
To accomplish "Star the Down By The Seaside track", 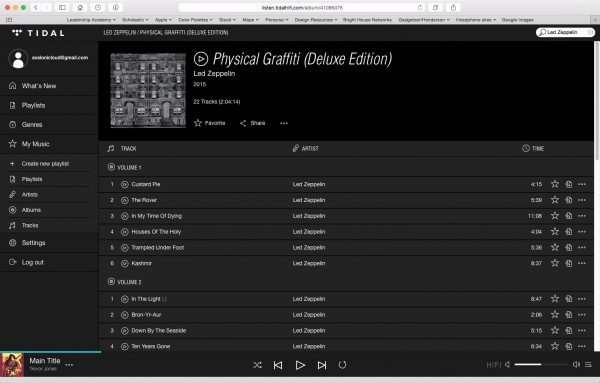I will pos(554,331).
